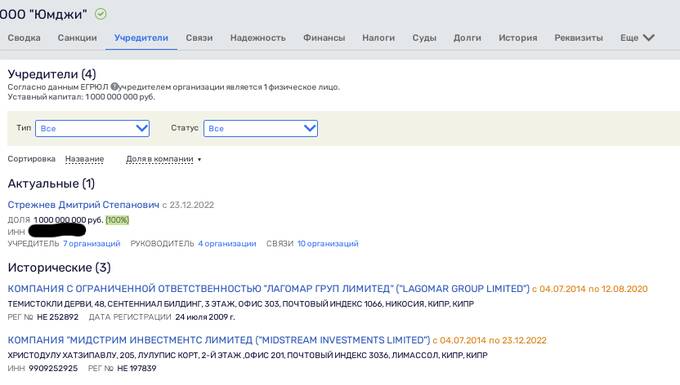Viewport: 680px width, 385px height.
Task: View the Суды tab
Action: pyautogui.click(x=424, y=38)
